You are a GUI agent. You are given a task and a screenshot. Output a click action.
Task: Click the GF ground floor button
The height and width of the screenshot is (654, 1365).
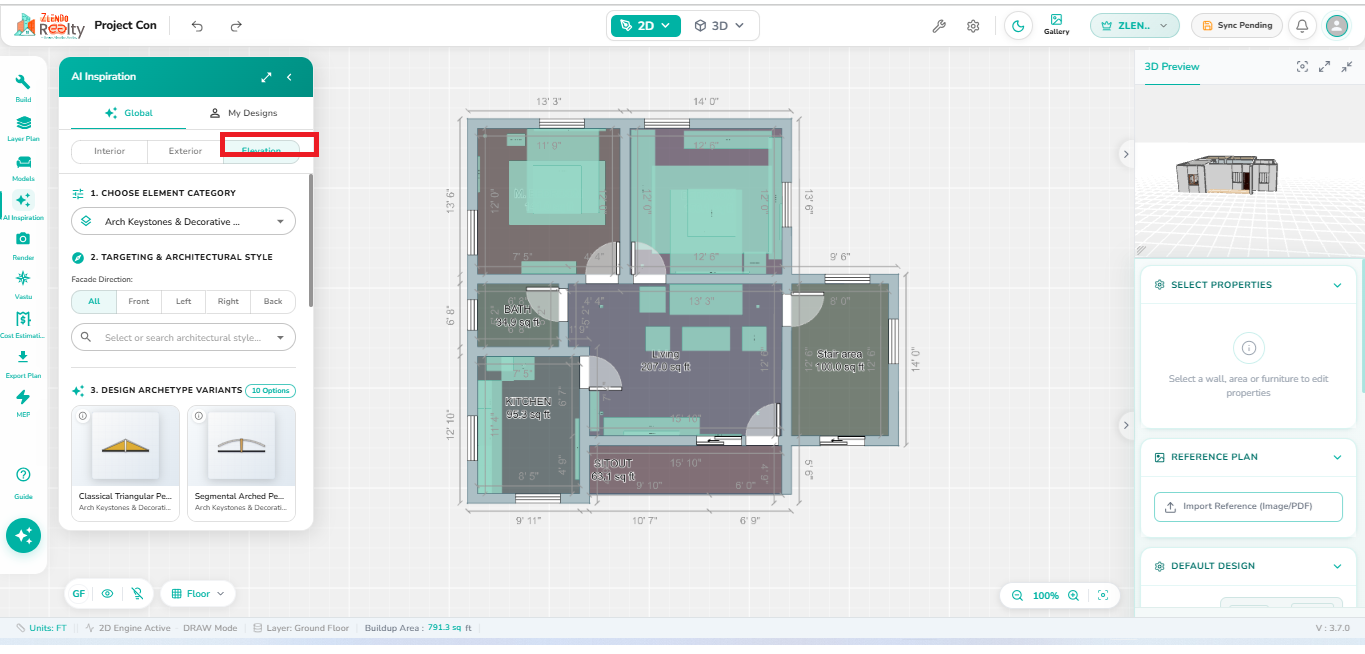79,593
